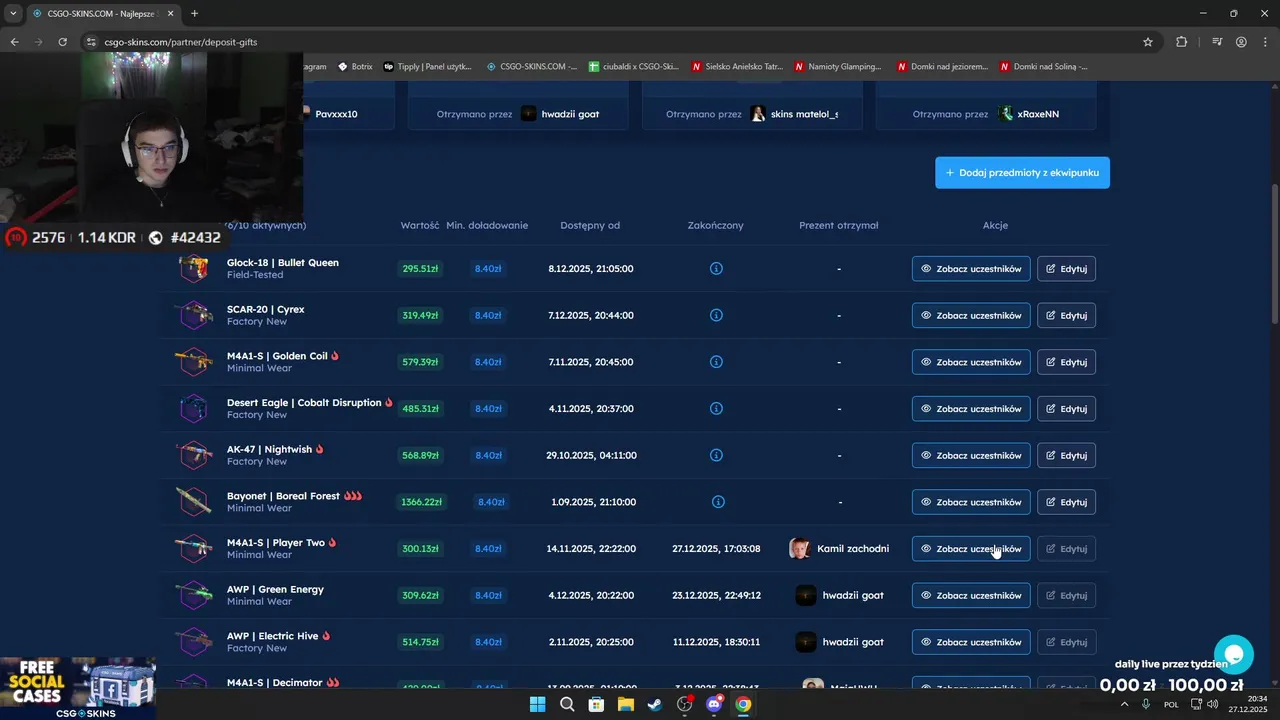1280x720 pixels.
Task: Open Windows Start menu
Action: click(537, 704)
